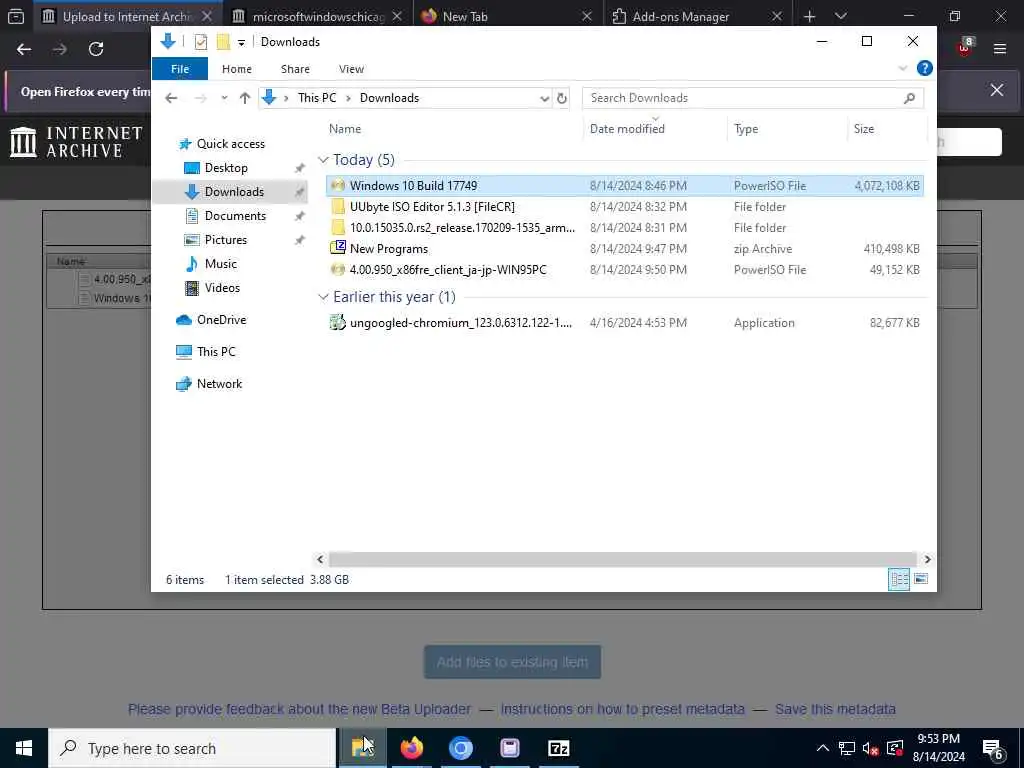Click This PC in the address breadcrumb
1024x768 pixels.
tap(317, 98)
